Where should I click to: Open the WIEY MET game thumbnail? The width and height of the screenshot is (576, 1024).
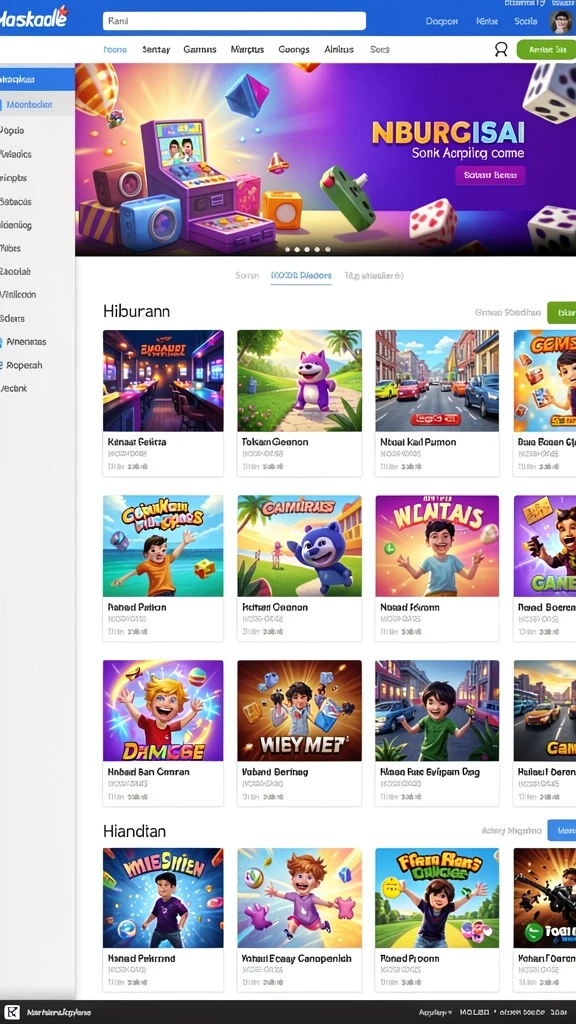click(x=299, y=711)
